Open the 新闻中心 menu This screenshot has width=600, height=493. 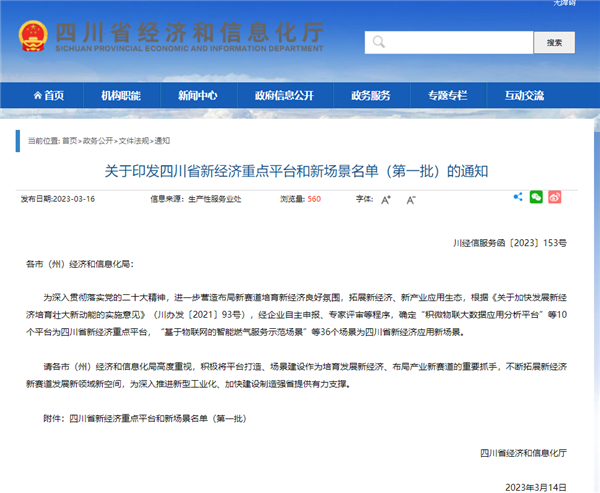(x=197, y=95)
